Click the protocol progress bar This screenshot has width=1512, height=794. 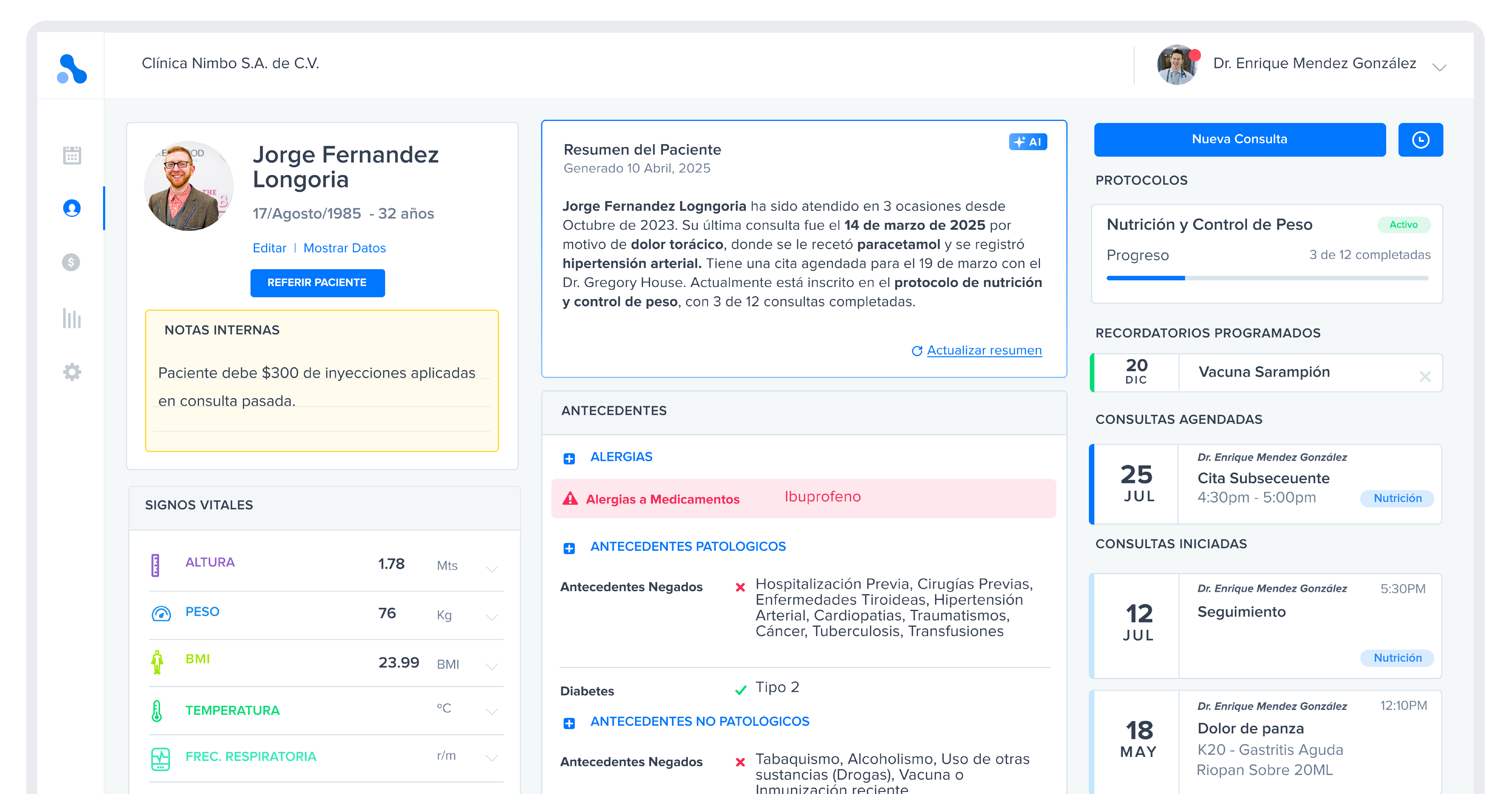1267,278
